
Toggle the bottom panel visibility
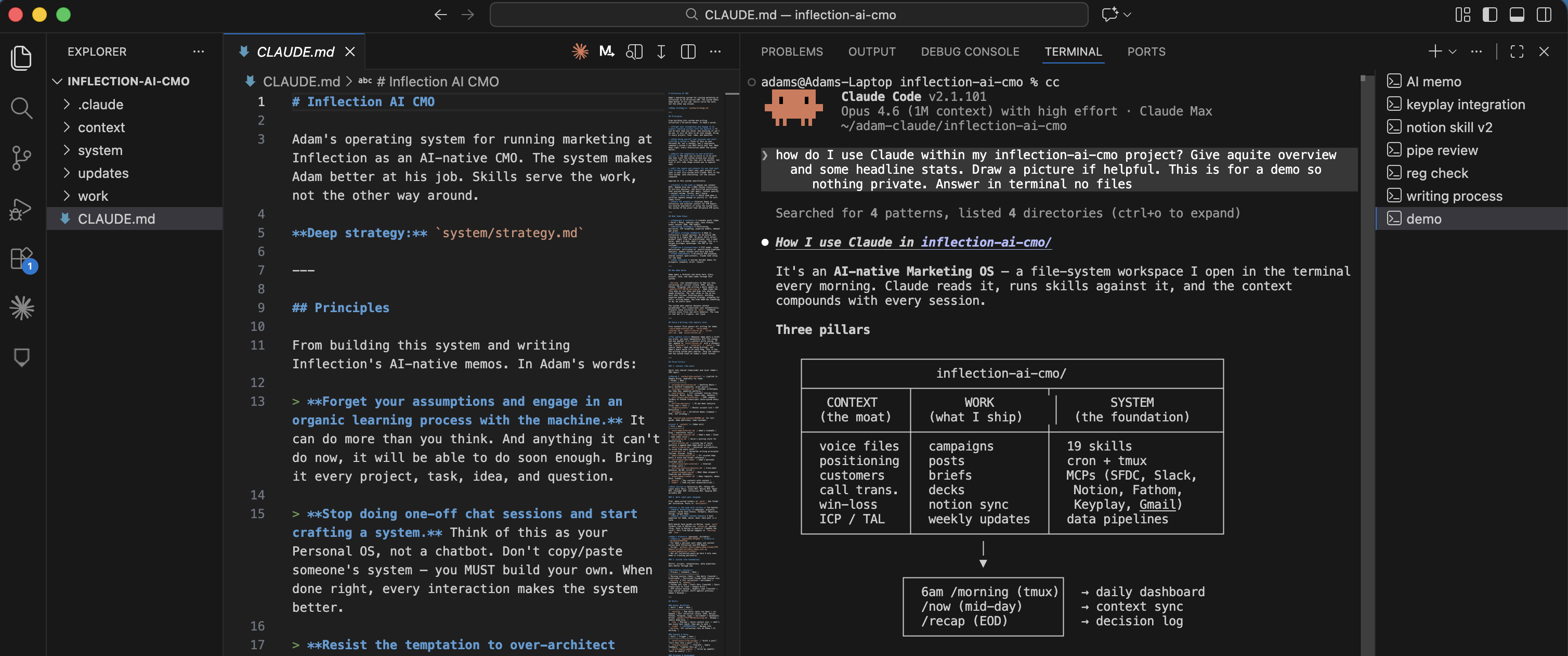point(1516,15)
